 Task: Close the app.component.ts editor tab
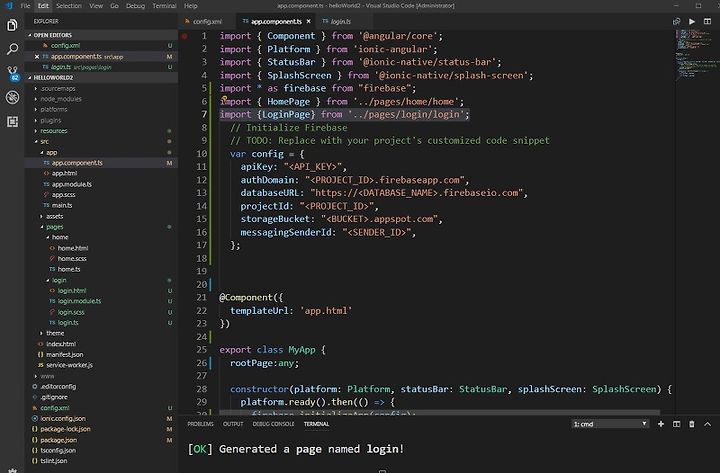tap(309, 22)
